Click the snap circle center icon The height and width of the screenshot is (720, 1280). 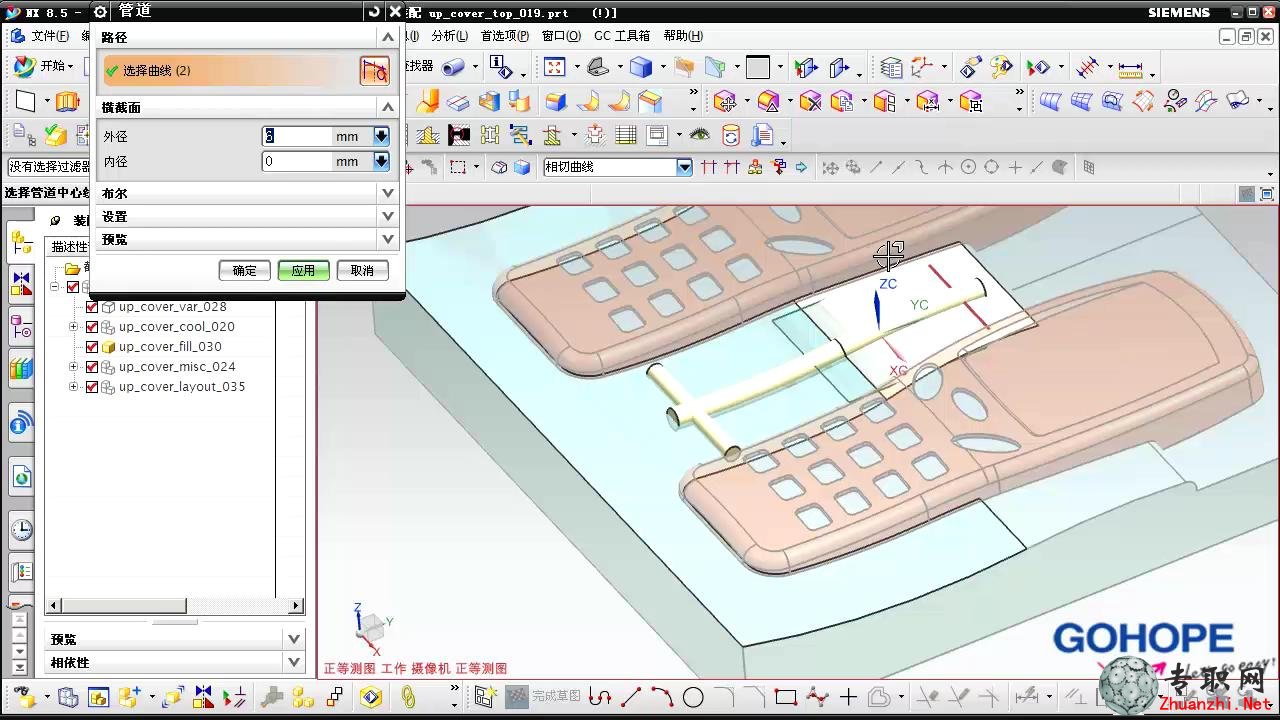point(968,167)
